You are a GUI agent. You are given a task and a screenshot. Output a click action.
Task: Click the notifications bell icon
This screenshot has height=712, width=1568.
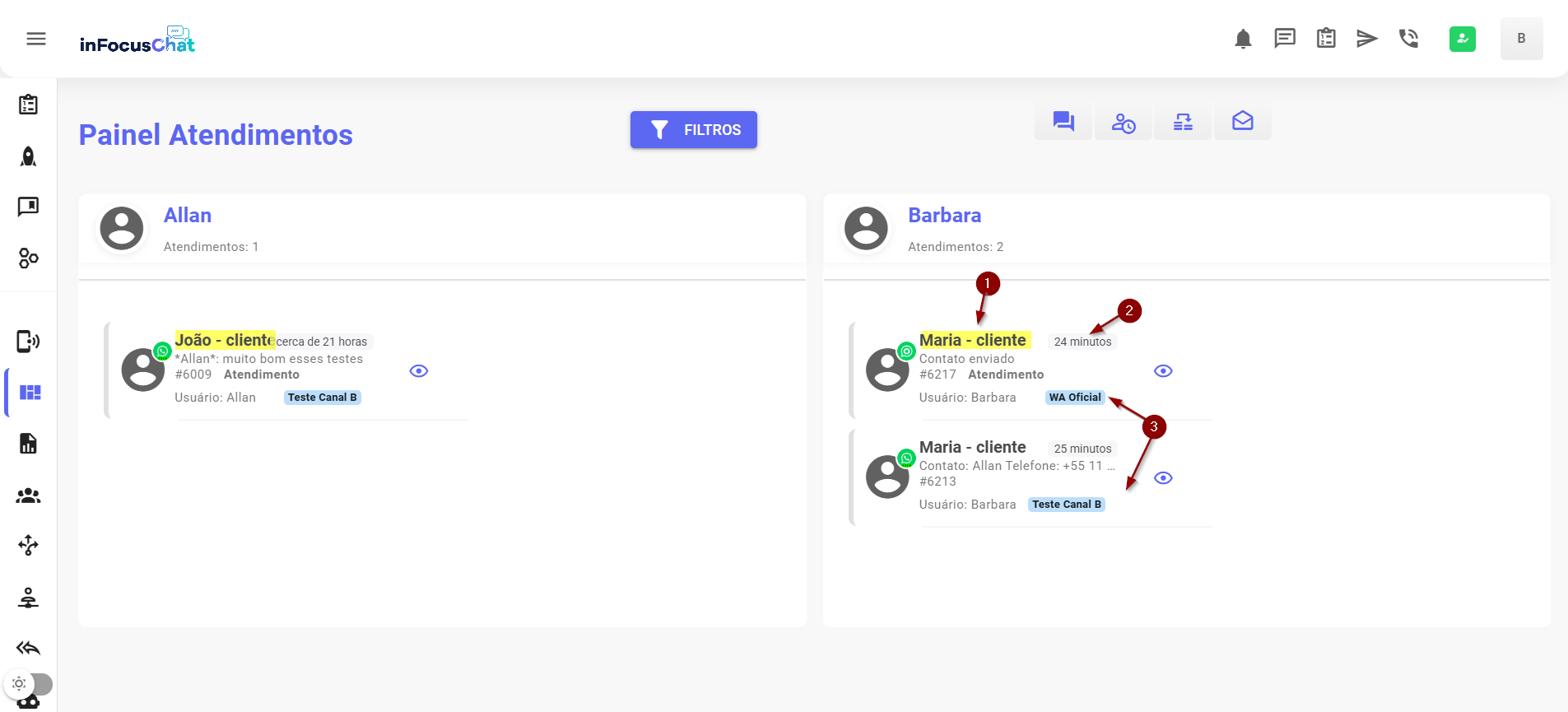click(1243, 39)
